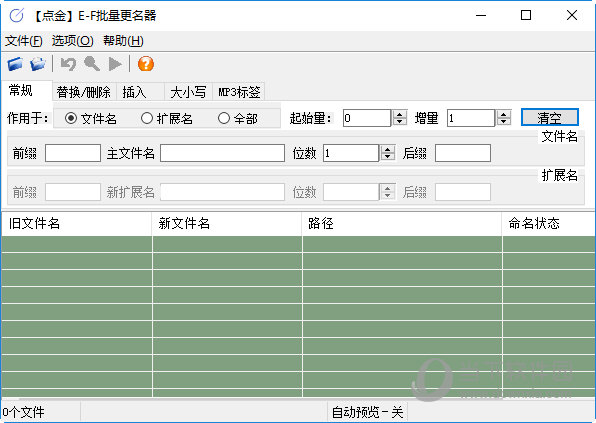The width and height of the screenshot is (596, 423).
Task: Focus the 起始量 input field
Action: 367,118
